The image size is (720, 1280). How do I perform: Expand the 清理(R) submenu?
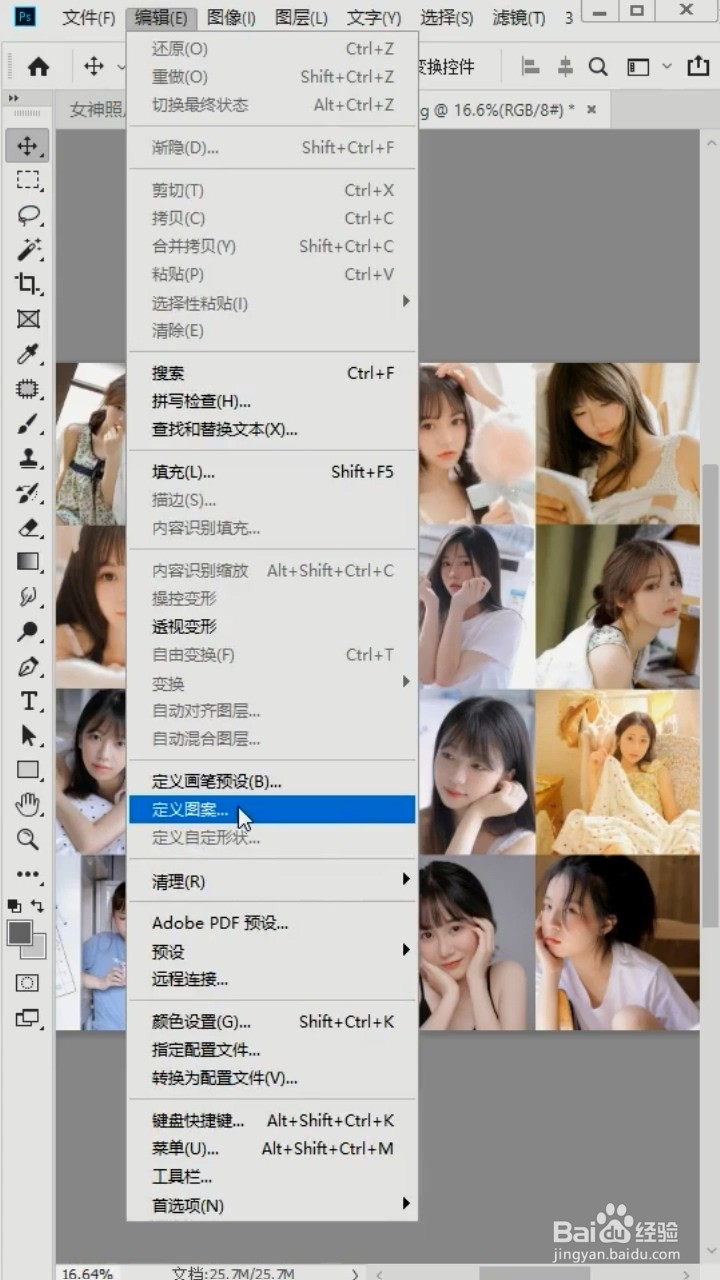[406, 879]
